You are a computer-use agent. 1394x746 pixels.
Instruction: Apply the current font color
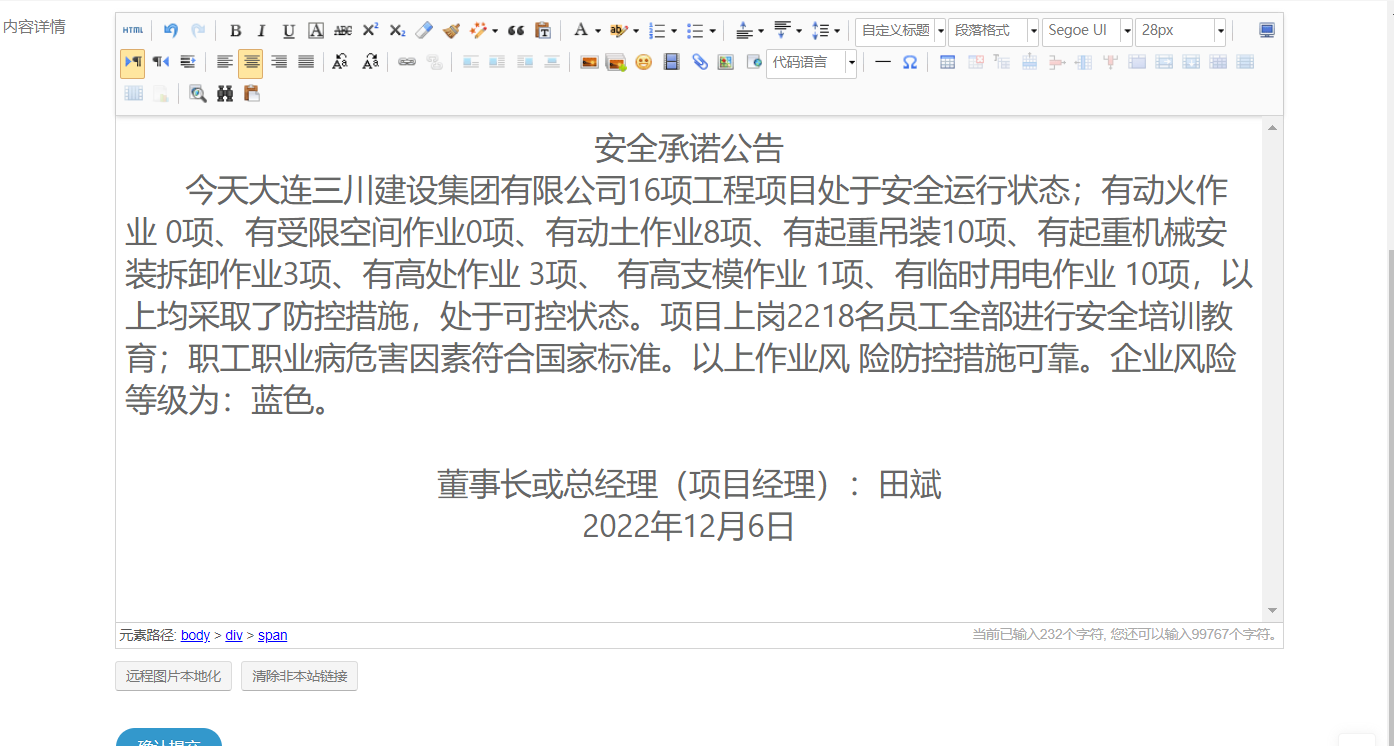581,31
